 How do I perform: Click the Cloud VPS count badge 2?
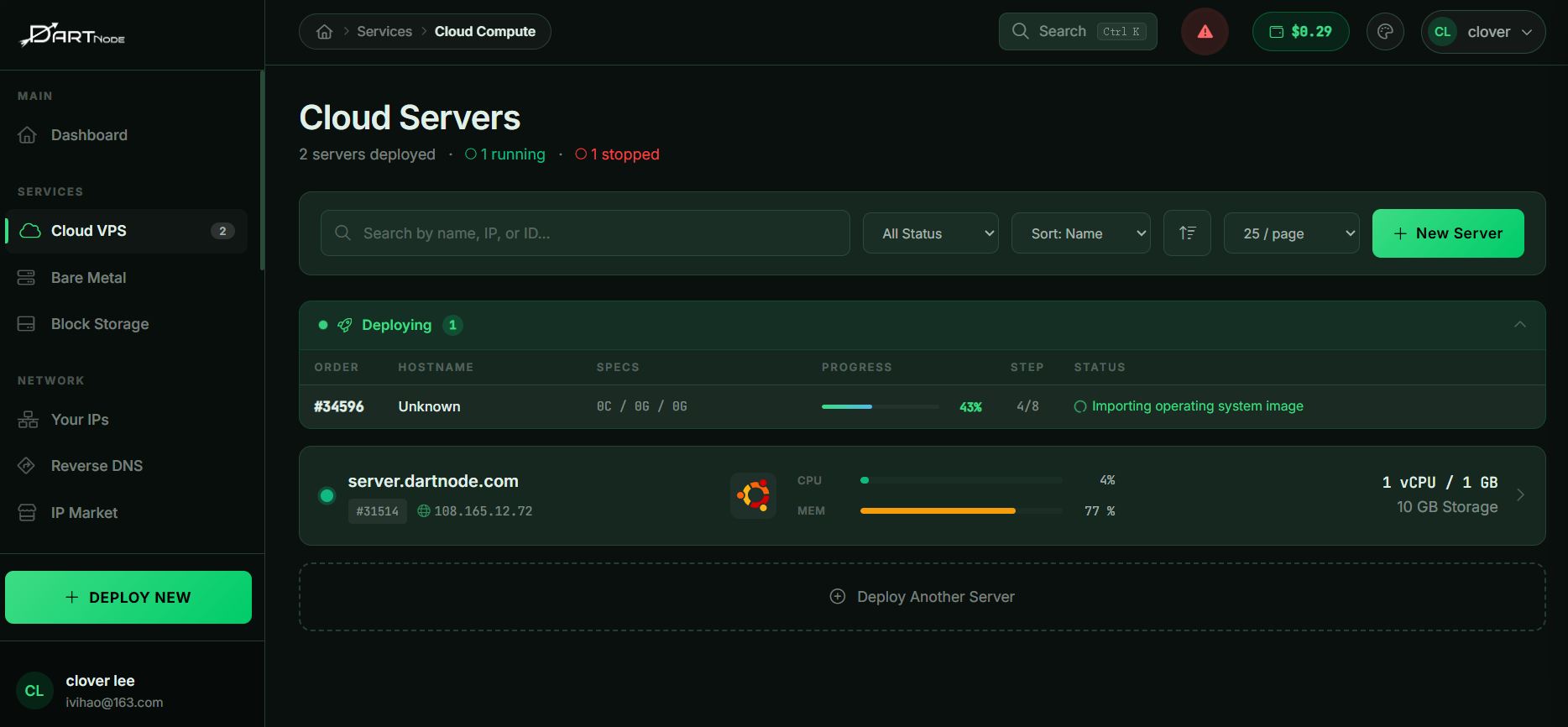point(222,231)
